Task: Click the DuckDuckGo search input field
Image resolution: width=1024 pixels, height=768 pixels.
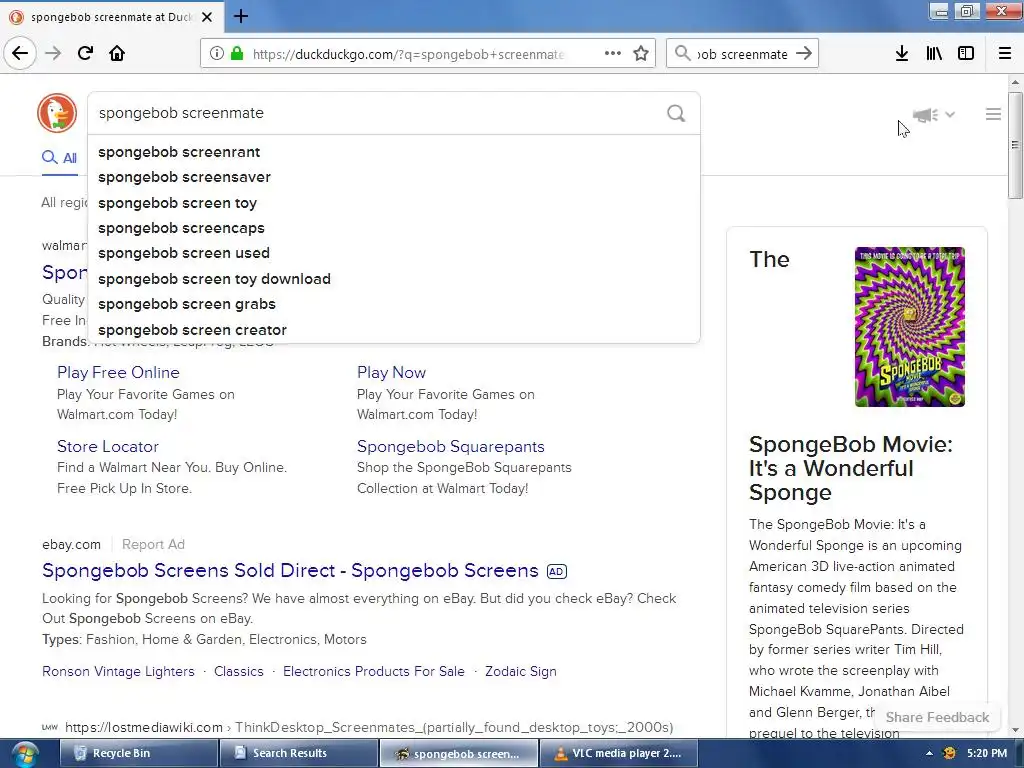Action: pos(379,113)
